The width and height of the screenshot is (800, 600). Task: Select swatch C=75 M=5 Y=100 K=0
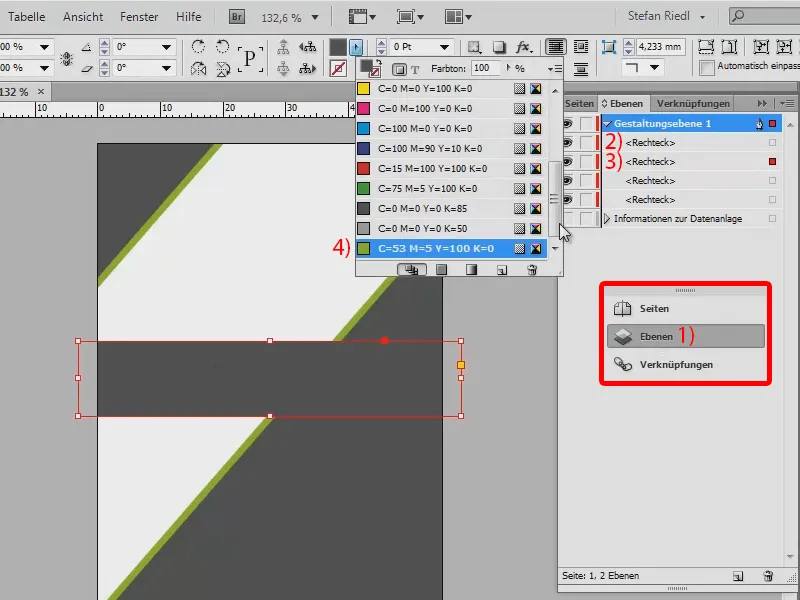[451, 189]
